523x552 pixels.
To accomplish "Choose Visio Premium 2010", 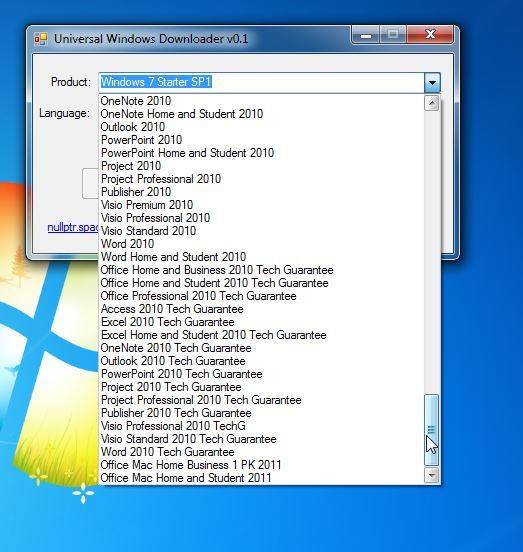I will pyautogui.click(x=262, y=205).
